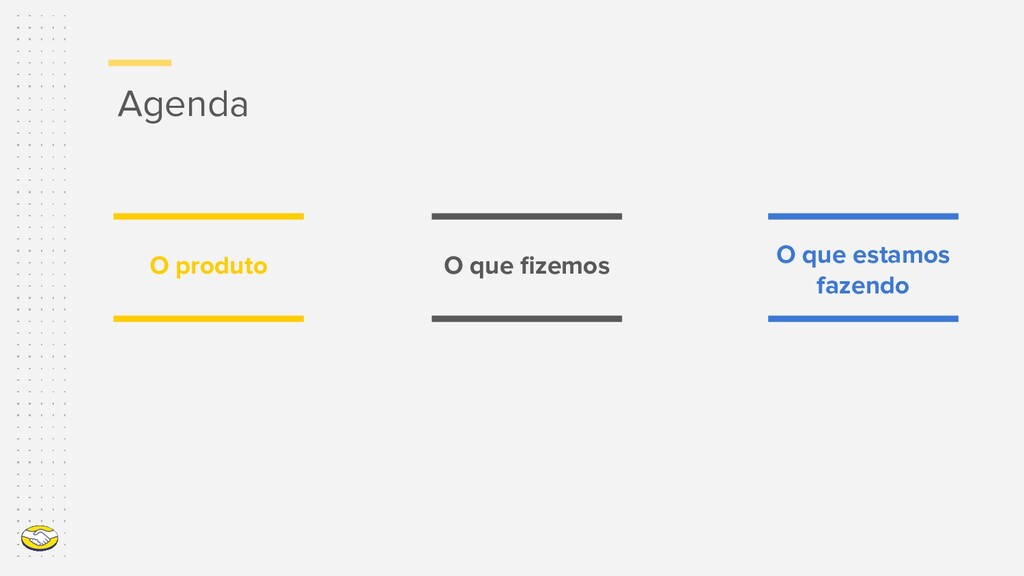Click the Mercado Livre handshake logo
Viewport: 1024px width, 576px height.
pyautogui.click(x=39, y=539)
